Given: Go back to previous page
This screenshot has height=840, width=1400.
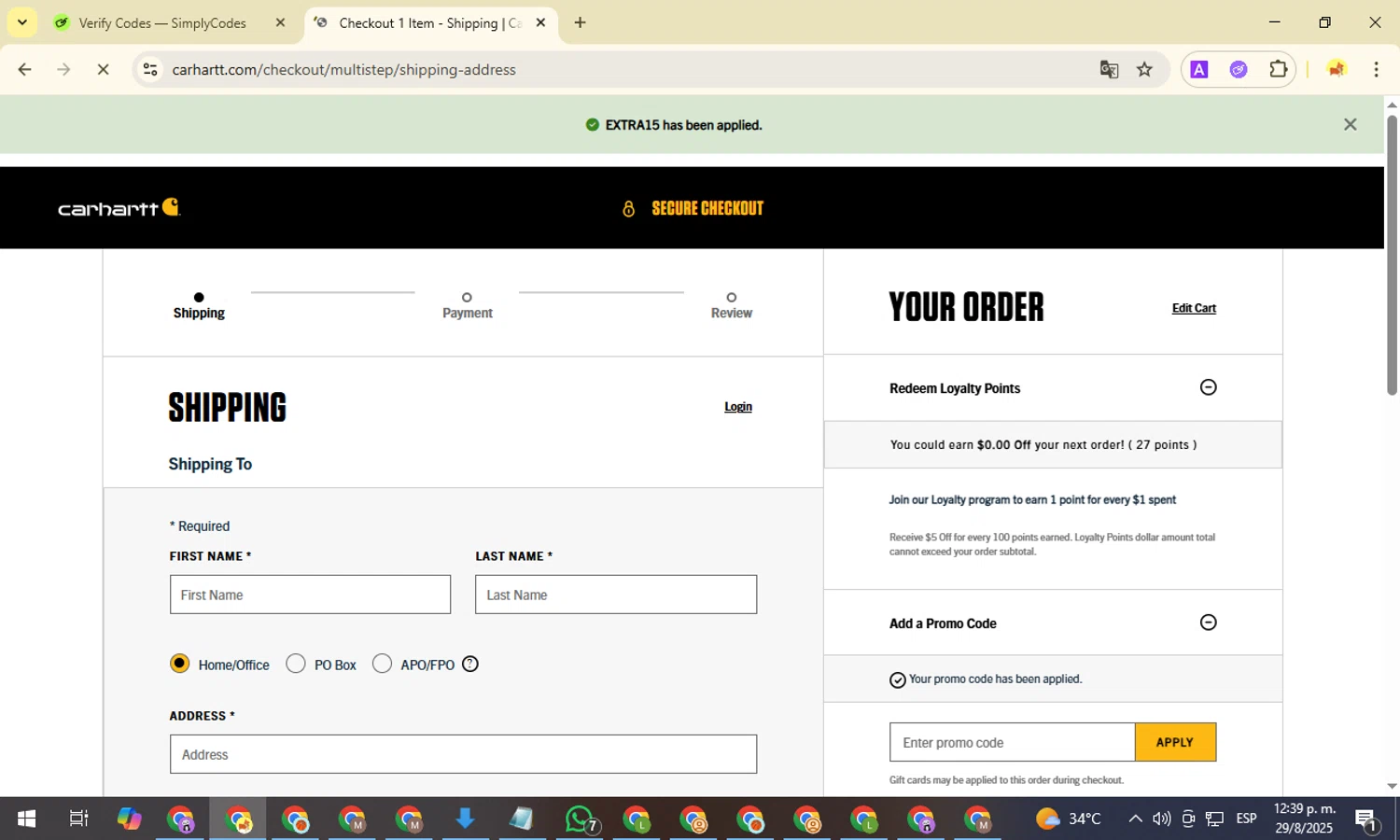Looking at the screenshot, I should [x=25, y=69].
